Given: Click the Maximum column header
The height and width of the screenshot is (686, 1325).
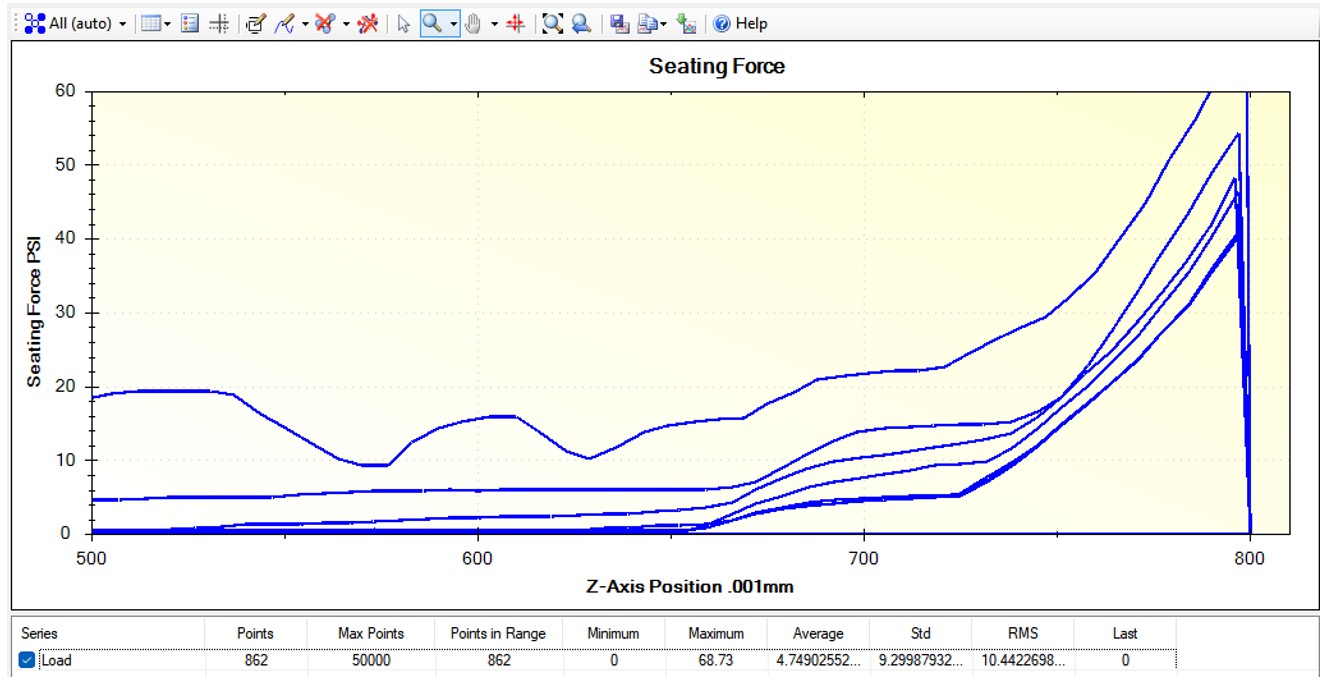Looking at the screenshot, I should 716,633.
